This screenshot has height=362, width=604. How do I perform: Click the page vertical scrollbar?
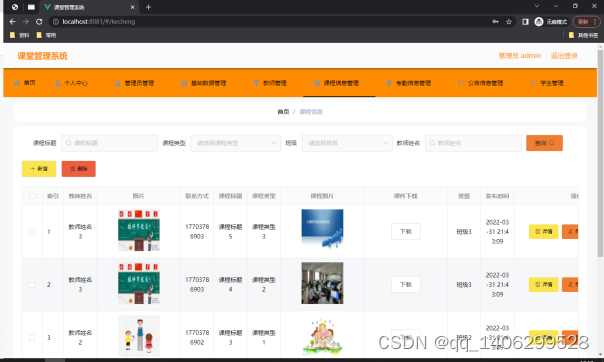[x=600, y=154]
